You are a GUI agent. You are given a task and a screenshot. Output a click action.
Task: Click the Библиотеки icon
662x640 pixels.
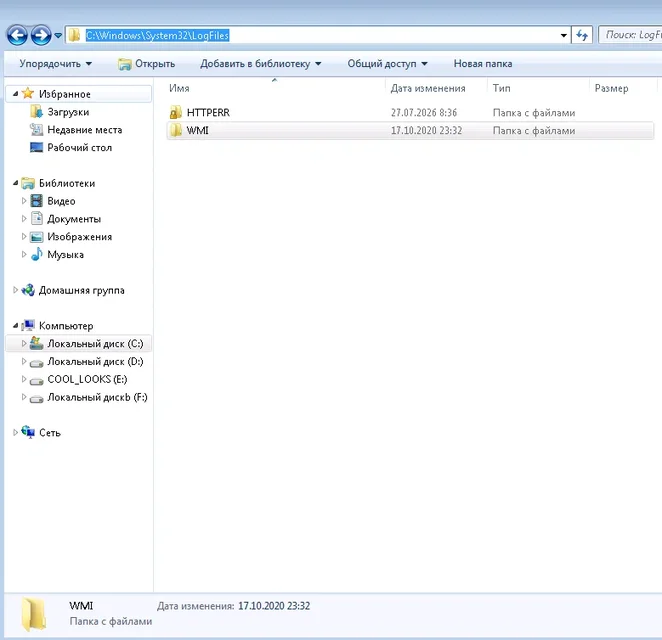click(28, 183)
